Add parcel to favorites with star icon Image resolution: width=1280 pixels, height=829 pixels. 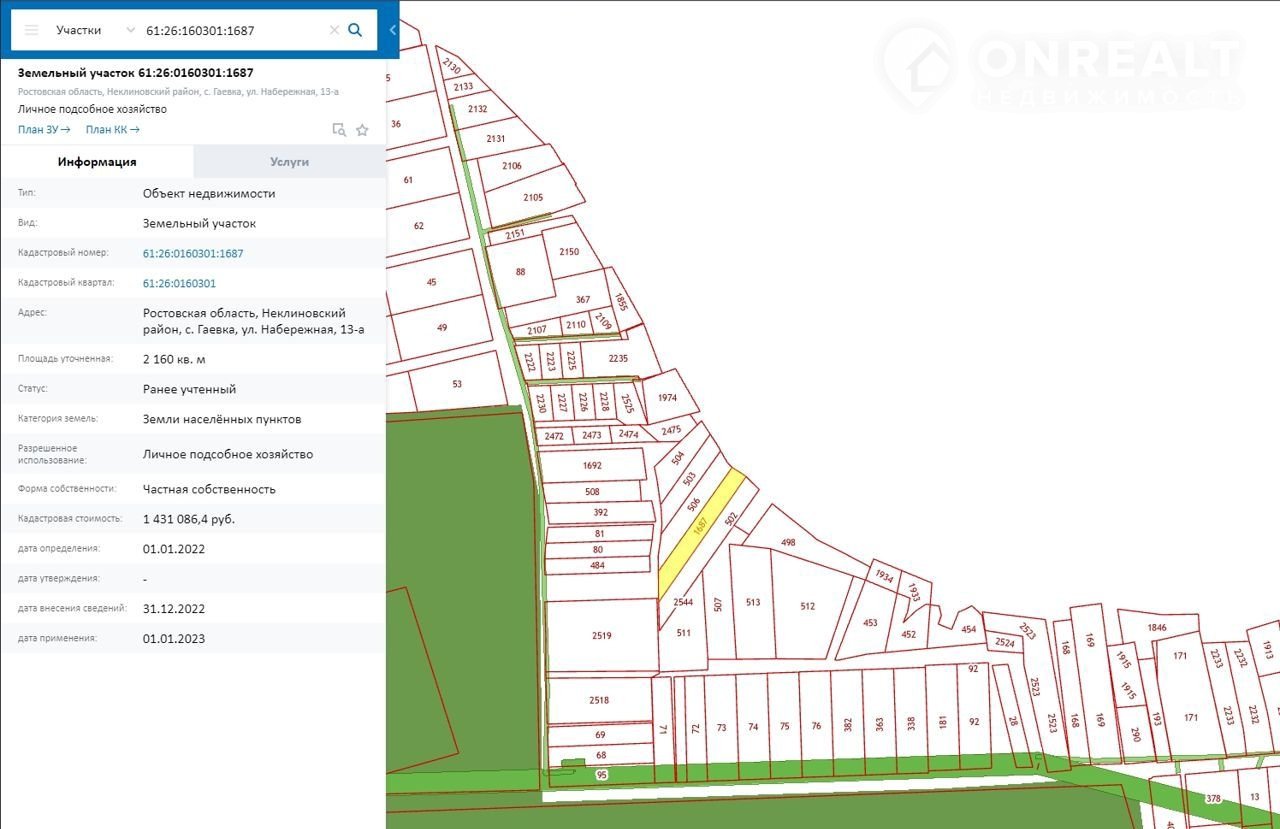[x=362, y=130]
